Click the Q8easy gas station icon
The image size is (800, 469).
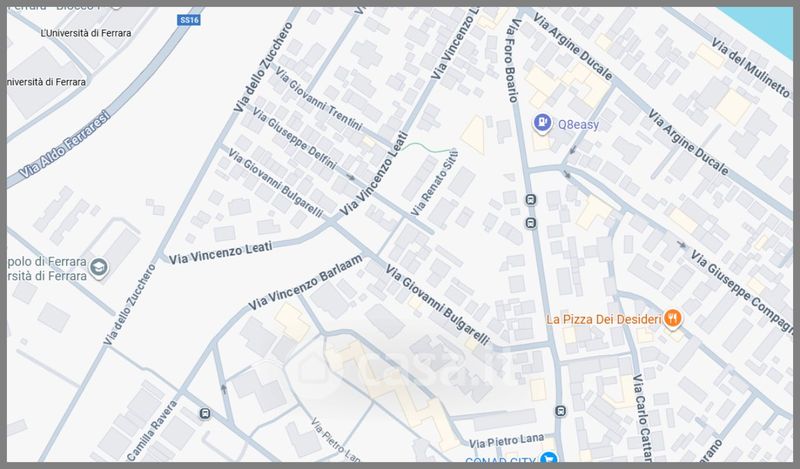pos(542,124)
